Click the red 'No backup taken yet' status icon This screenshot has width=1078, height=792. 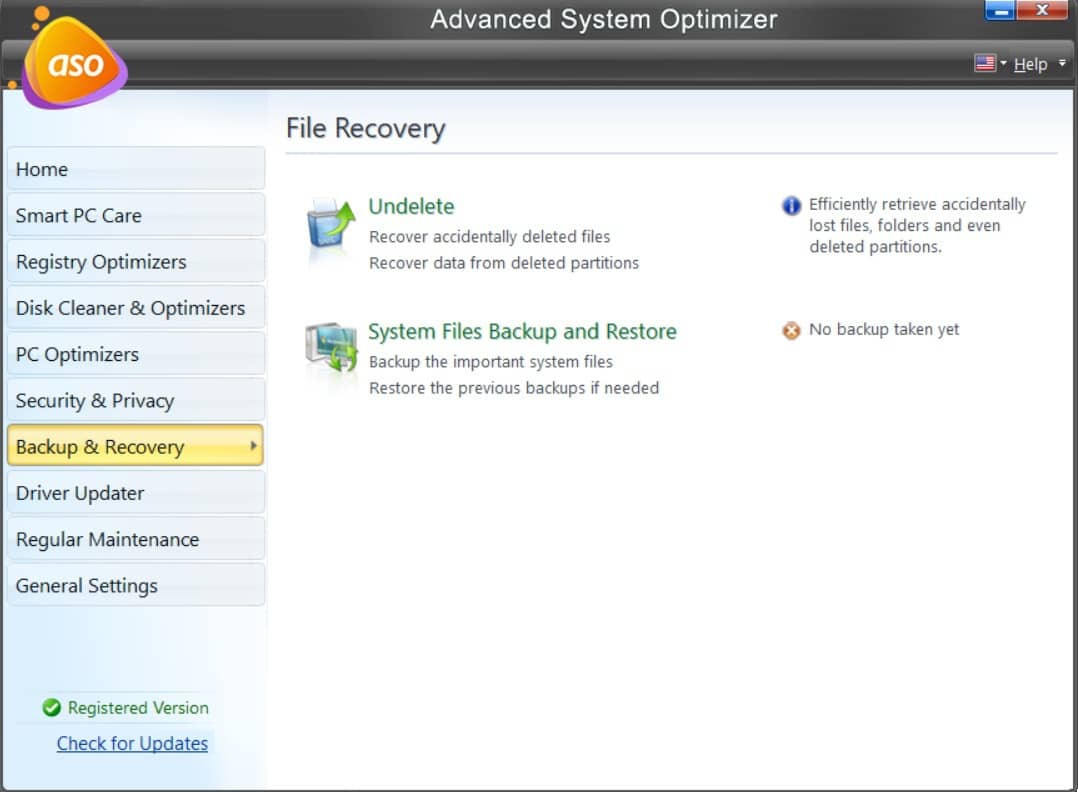(x=789, y=329)
